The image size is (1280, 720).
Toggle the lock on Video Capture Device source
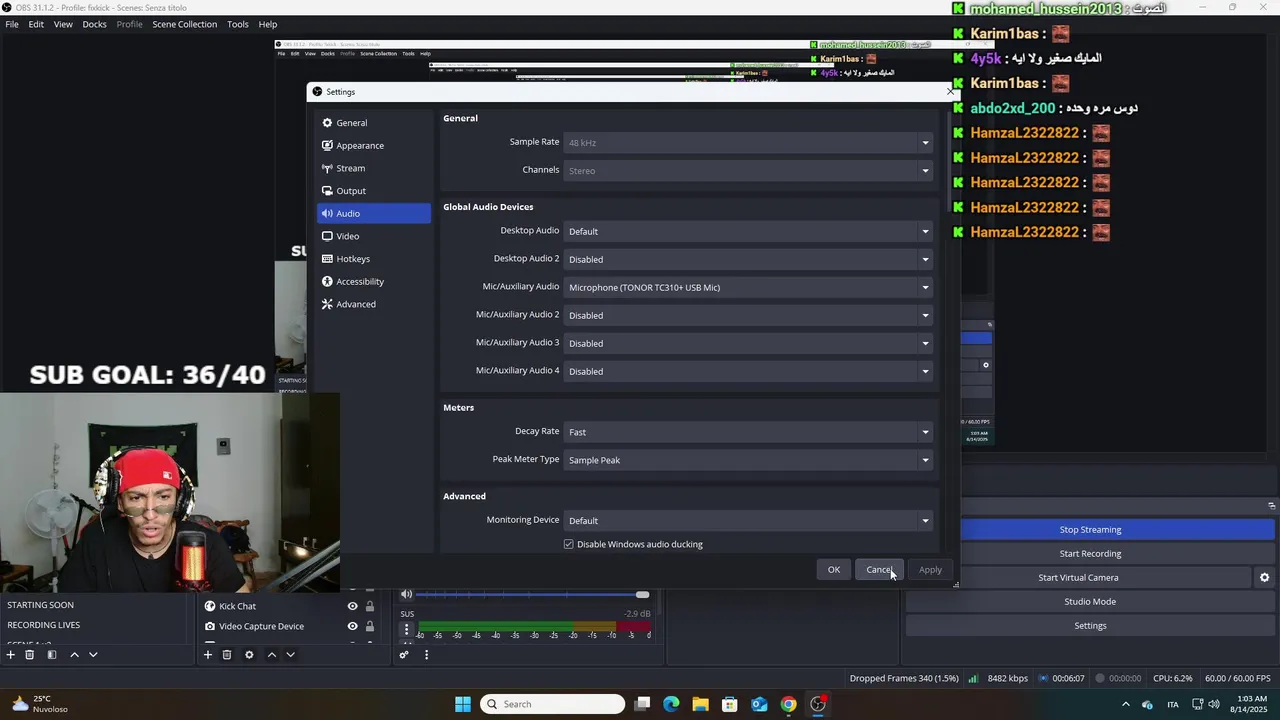(369, 626)
